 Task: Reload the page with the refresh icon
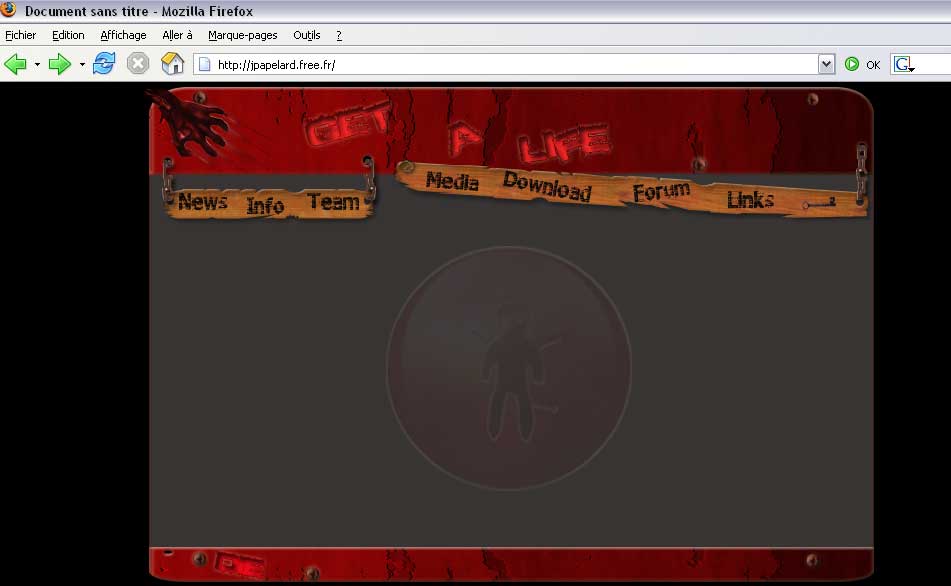tap(103, 65)
